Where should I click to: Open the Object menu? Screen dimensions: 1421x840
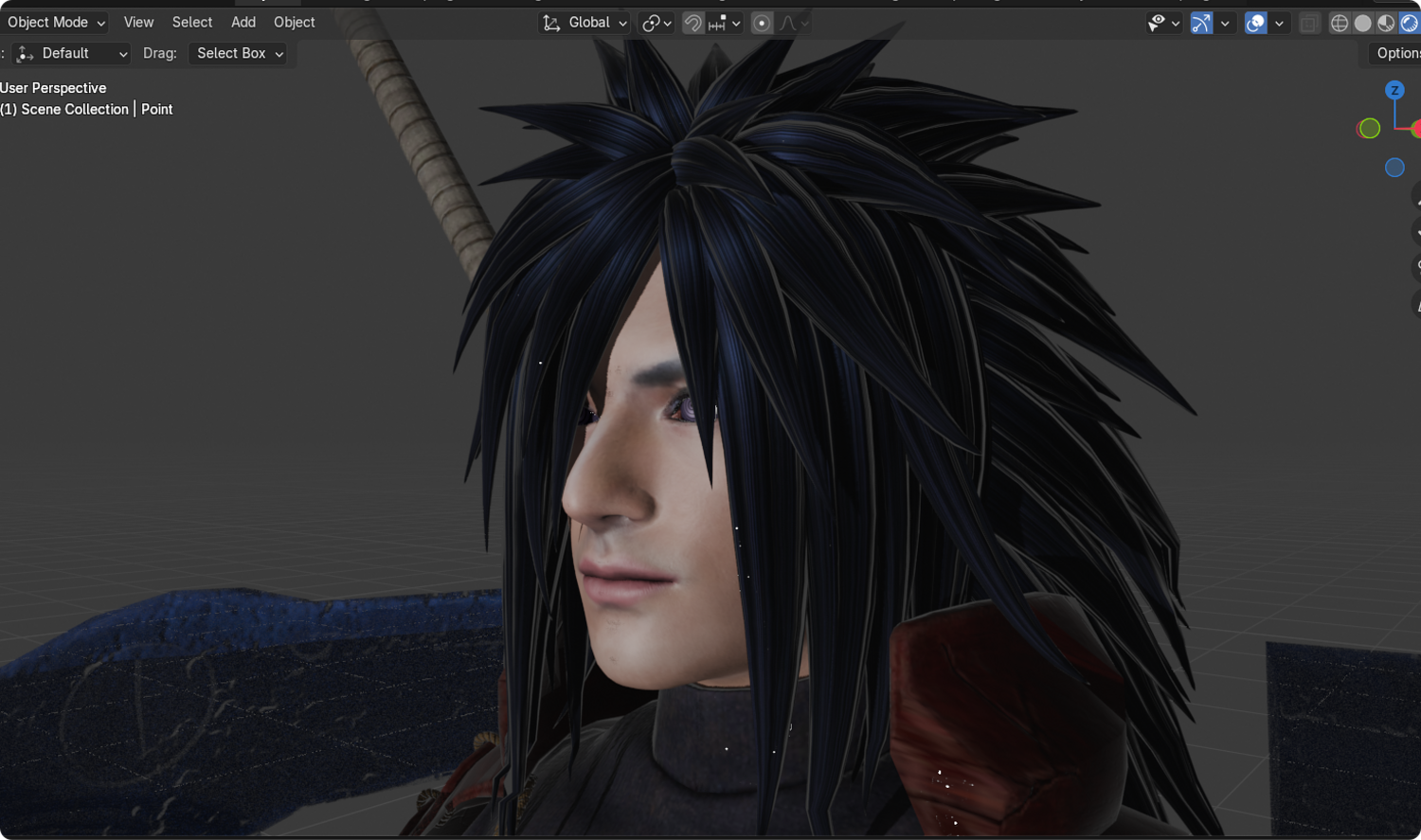[295, 22]
